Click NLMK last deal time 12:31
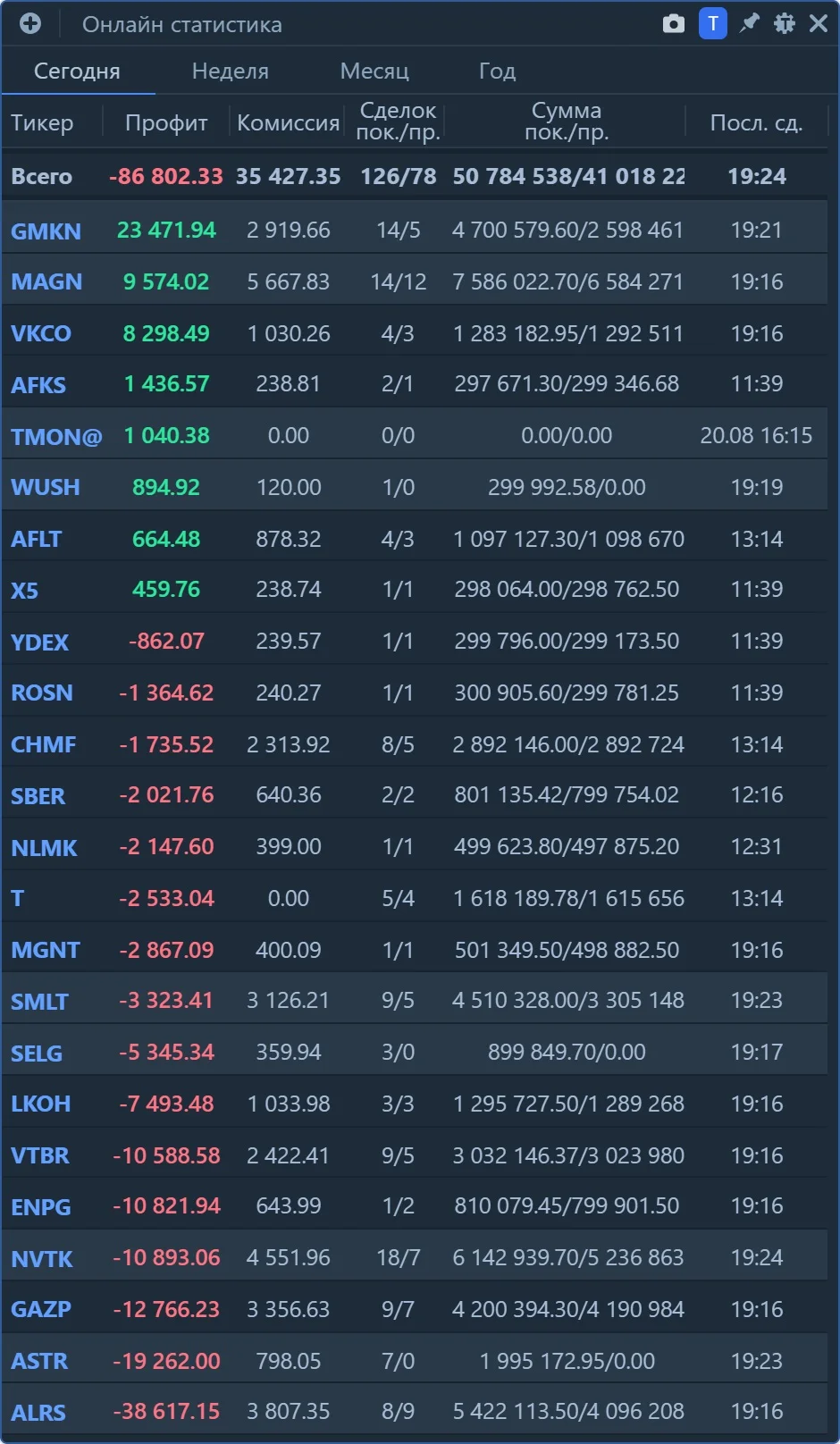 (x=756, y=846)
